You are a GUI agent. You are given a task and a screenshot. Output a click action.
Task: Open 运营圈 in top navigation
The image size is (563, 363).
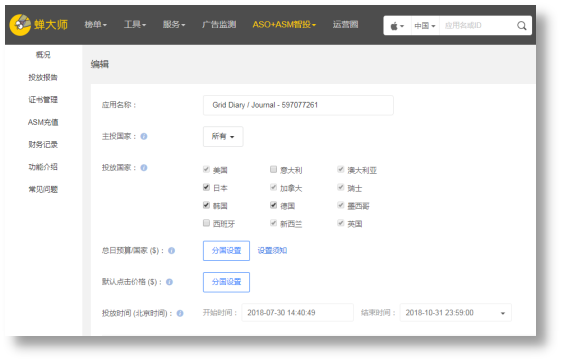pyautogui.click(x=345, y=24)
